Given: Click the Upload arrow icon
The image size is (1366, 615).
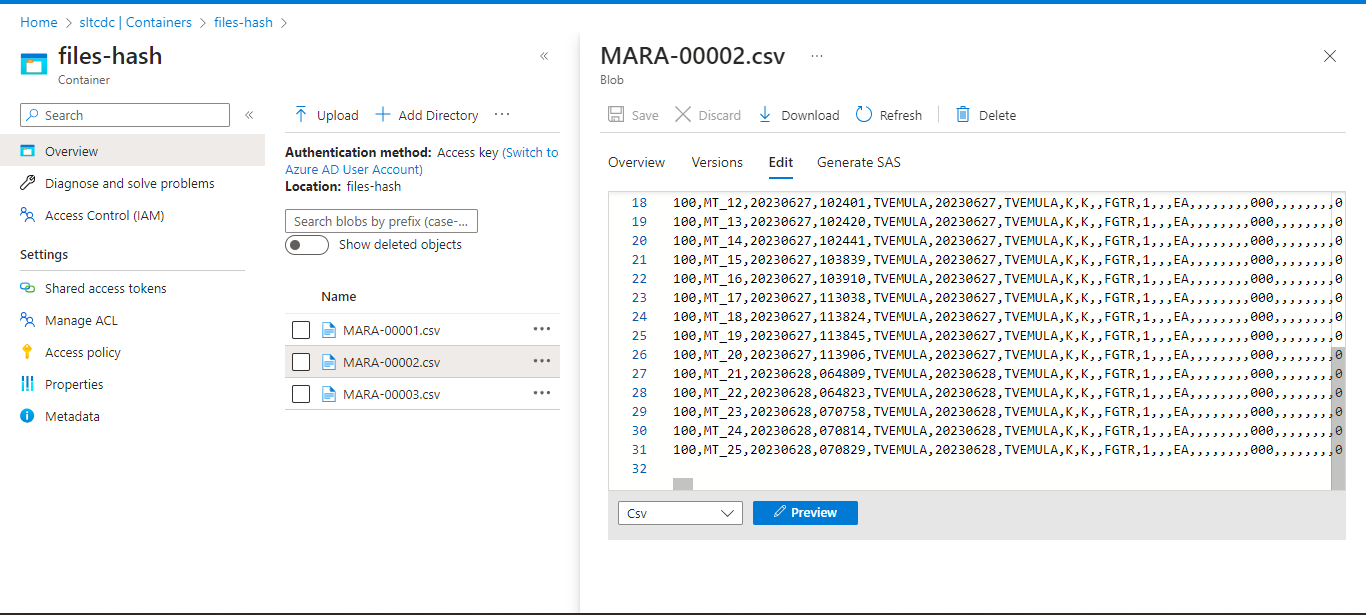Looking at the screenshot, I should coord(300,115).
